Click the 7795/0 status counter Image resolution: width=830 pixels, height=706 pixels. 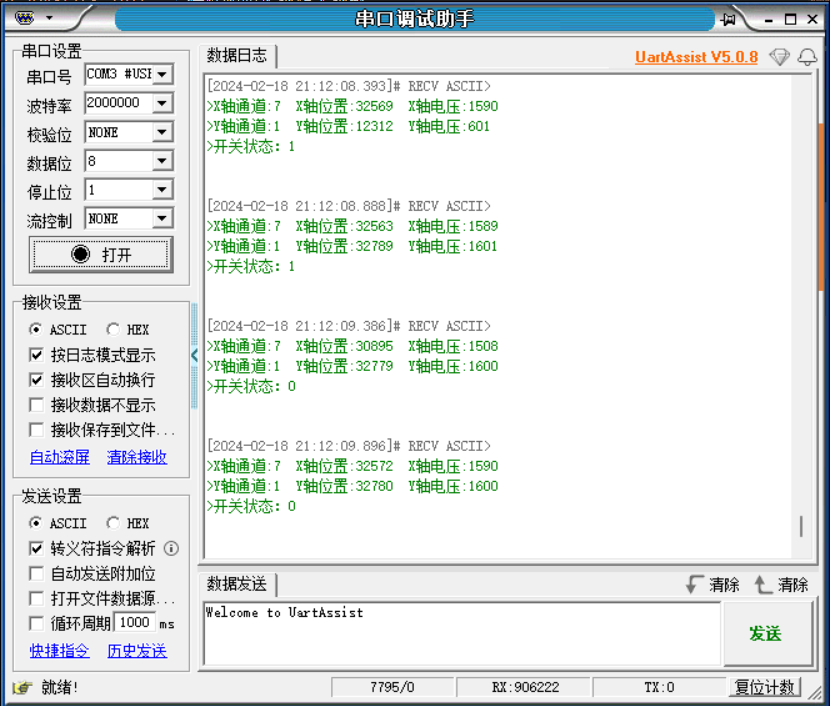[392, 687]
